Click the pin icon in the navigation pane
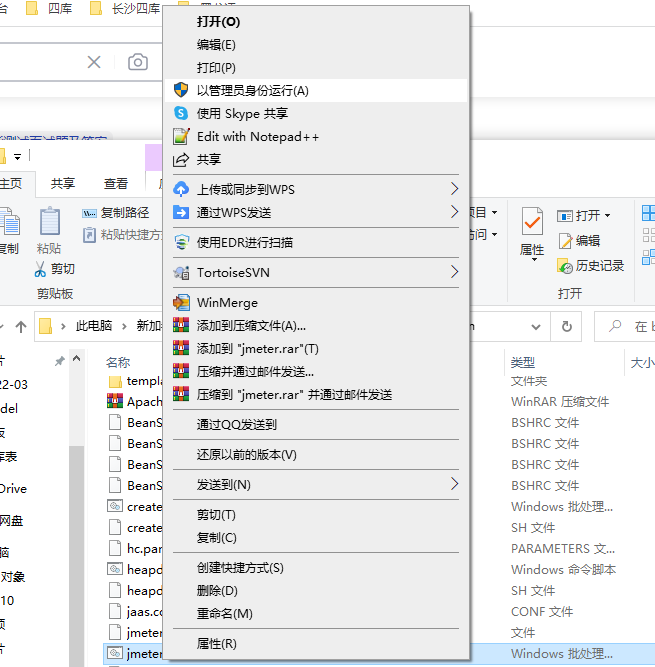The height and width of the screenshot is (667, 655). pyautogui.click(x=60, y=362)
